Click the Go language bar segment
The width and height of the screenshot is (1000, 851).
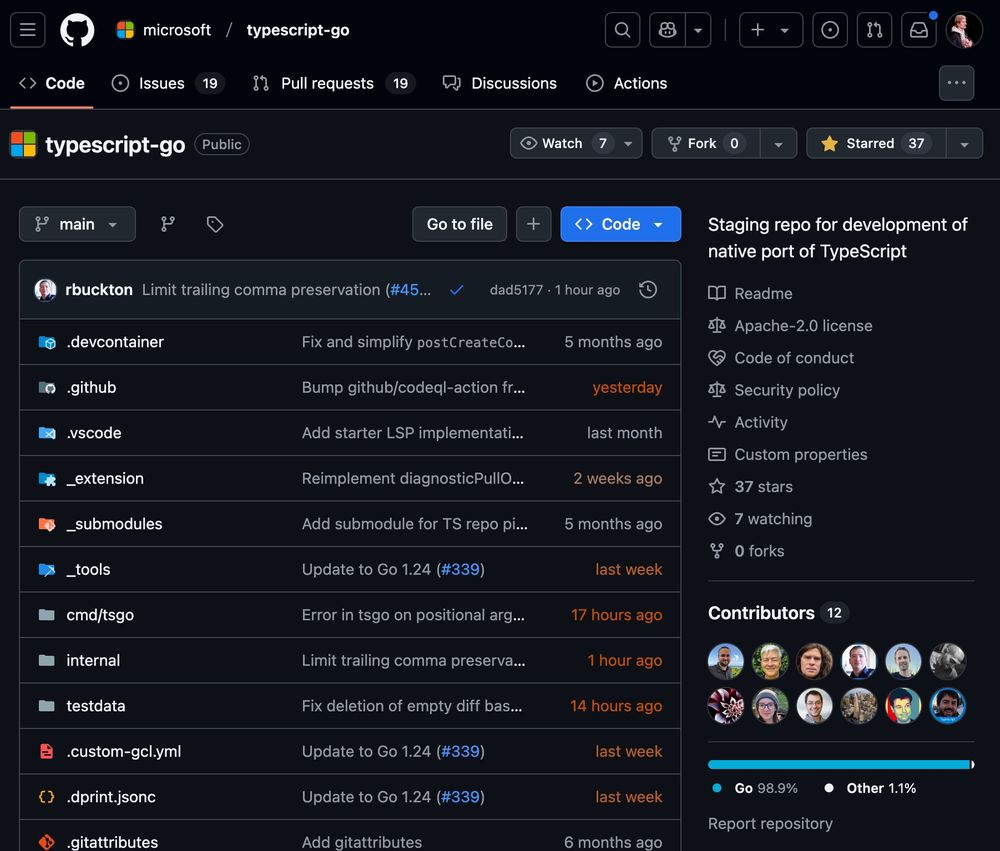pos(838,764)
